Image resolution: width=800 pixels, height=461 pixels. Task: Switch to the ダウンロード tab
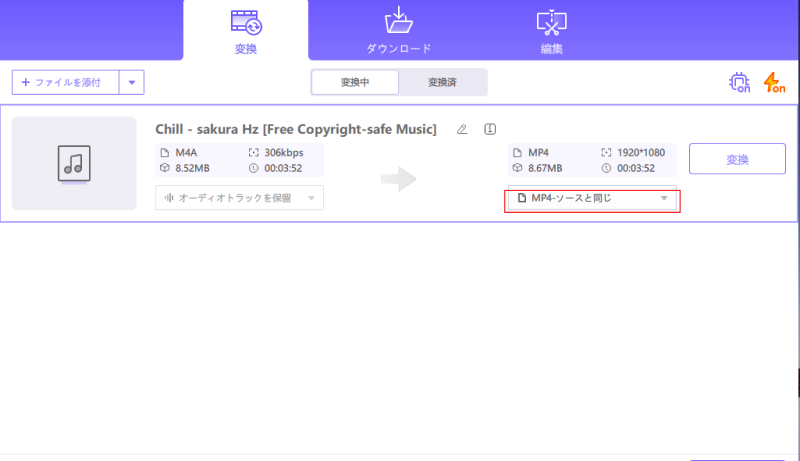(398, 32)
